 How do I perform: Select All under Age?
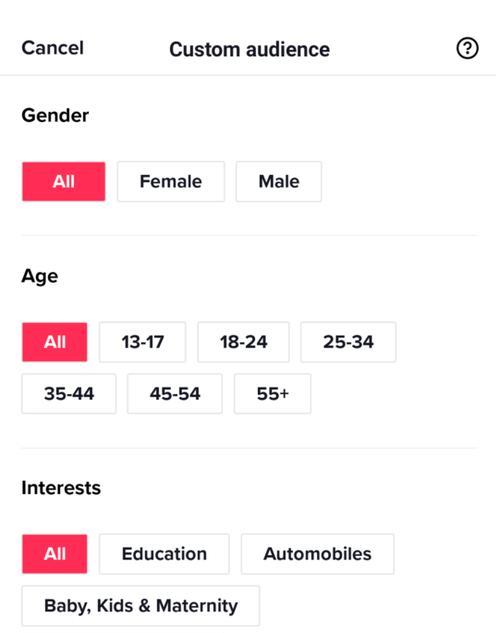(54, 342)
